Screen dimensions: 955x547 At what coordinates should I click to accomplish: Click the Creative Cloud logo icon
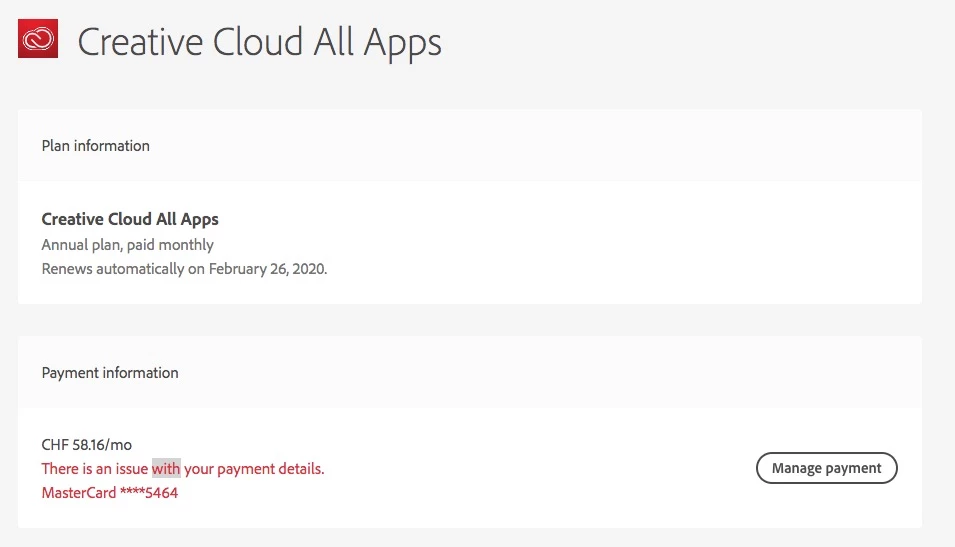click(38, 38)
